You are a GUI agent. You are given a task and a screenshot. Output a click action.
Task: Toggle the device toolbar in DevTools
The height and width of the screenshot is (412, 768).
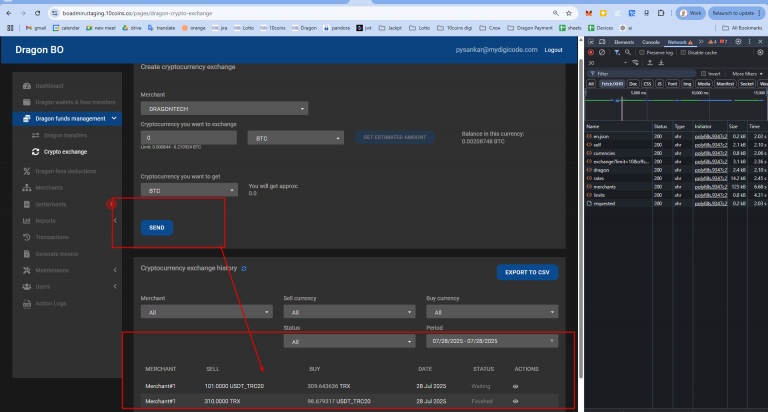[x=602, y=42]
